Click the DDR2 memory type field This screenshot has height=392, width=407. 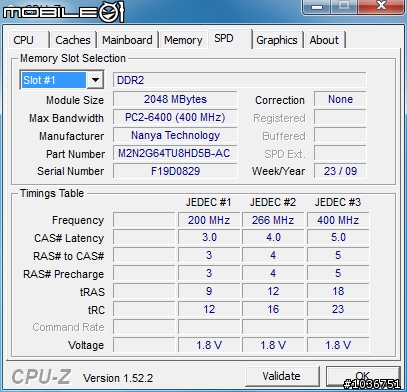[x=239, y=80]
